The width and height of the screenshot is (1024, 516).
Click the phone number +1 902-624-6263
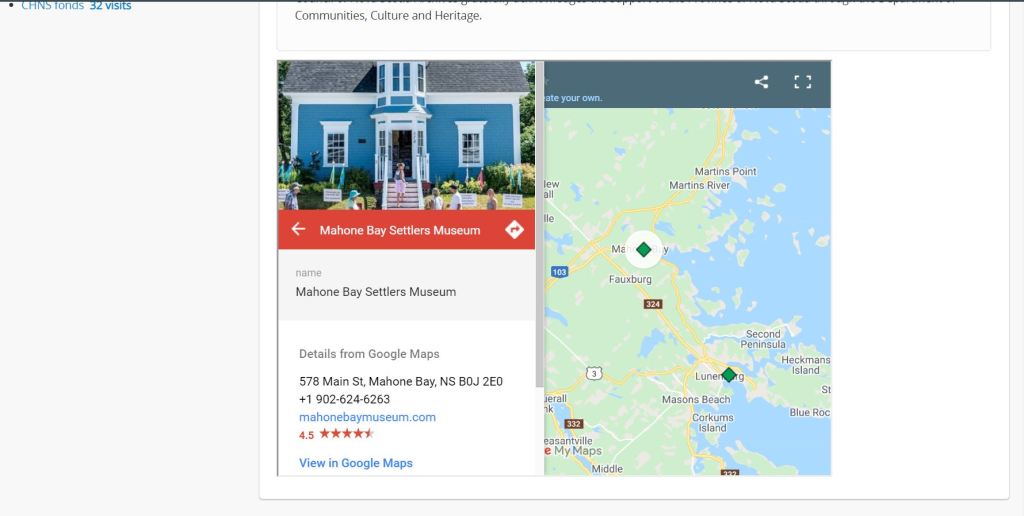click(x=344, y=399)
